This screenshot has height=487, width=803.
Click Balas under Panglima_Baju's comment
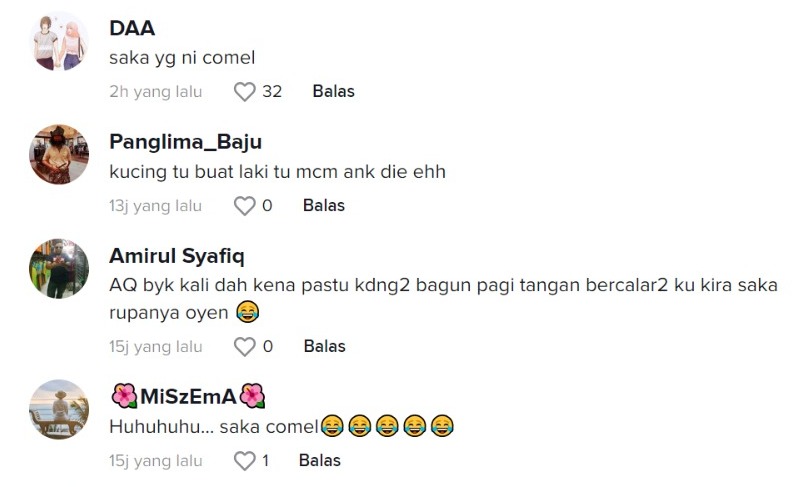click(324, 206)
